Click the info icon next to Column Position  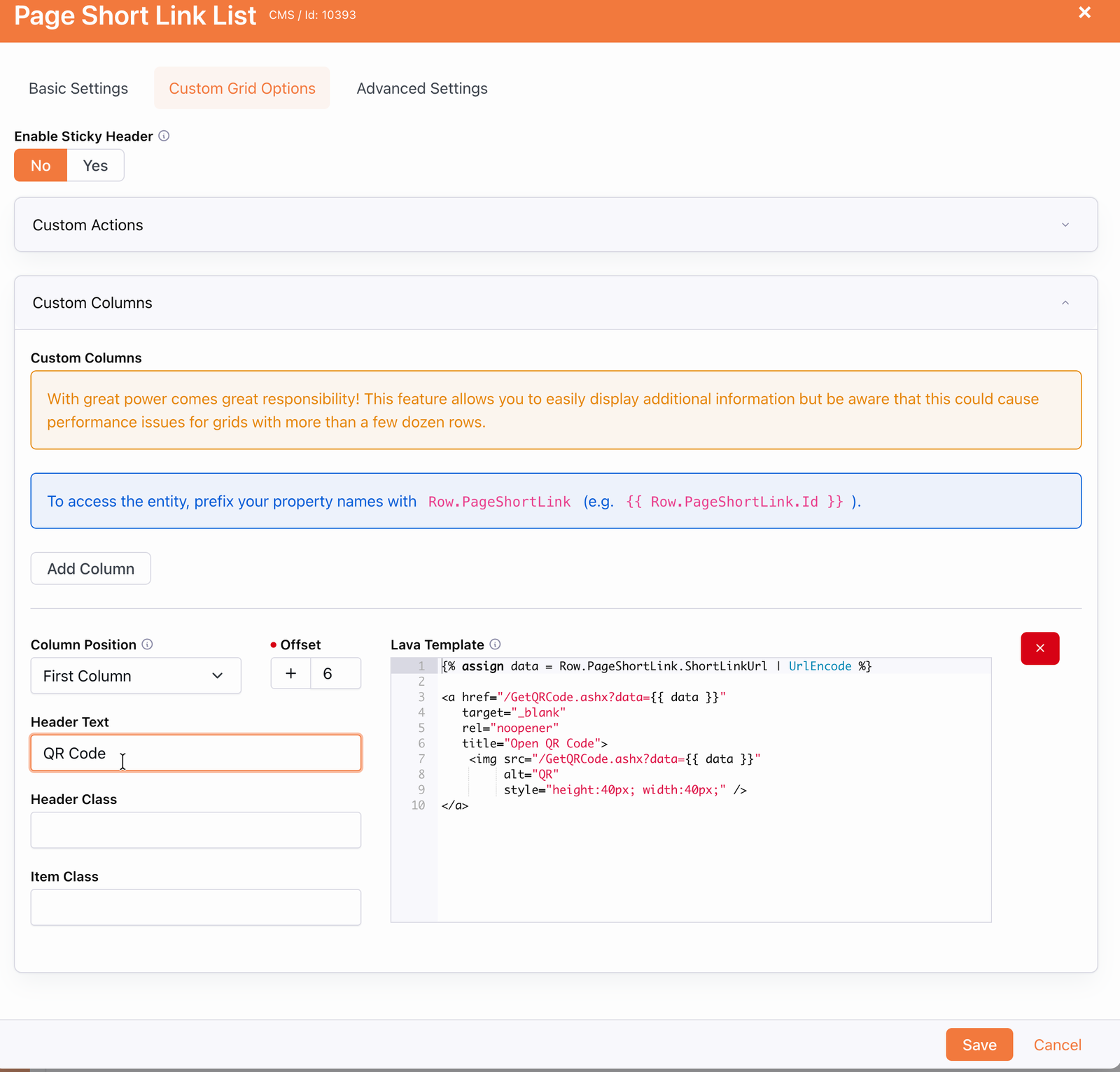pos(147,644)
